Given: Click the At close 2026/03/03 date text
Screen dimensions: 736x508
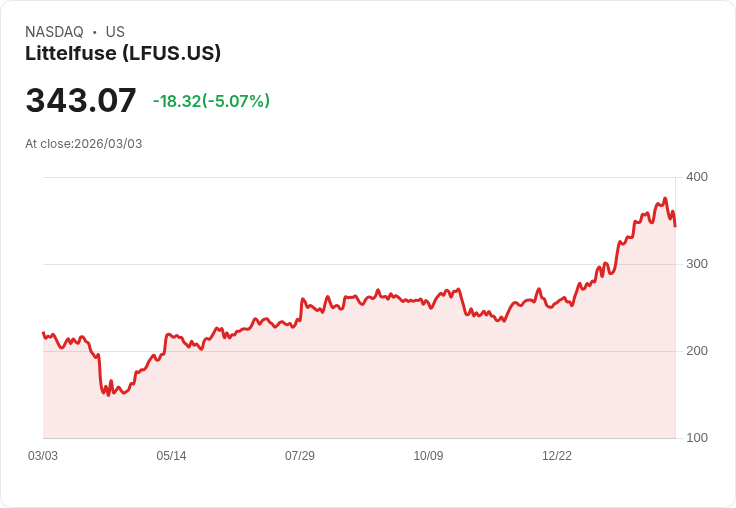Looking at the screenshot, I should (x=84, y=144).
